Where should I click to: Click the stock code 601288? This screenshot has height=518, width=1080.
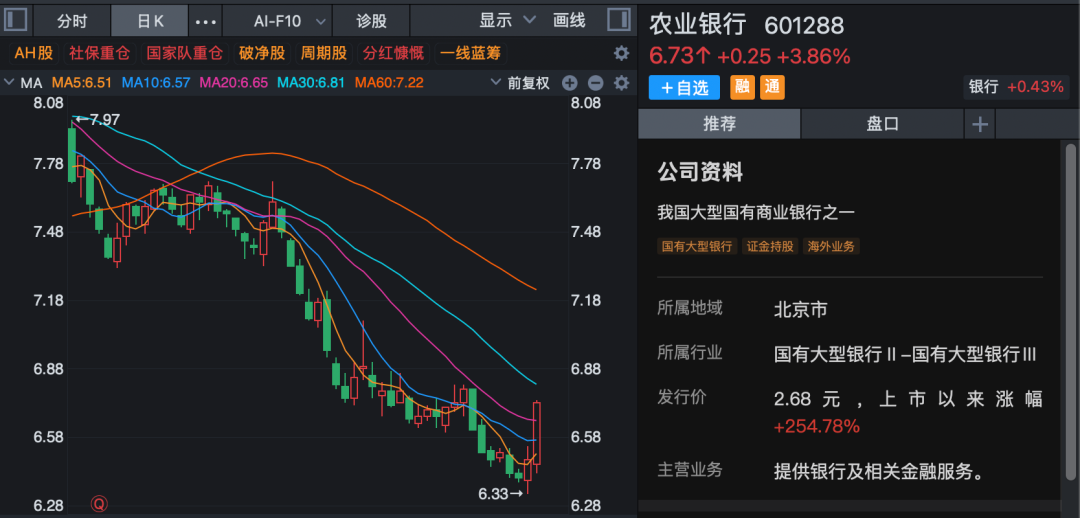(804, 25)
